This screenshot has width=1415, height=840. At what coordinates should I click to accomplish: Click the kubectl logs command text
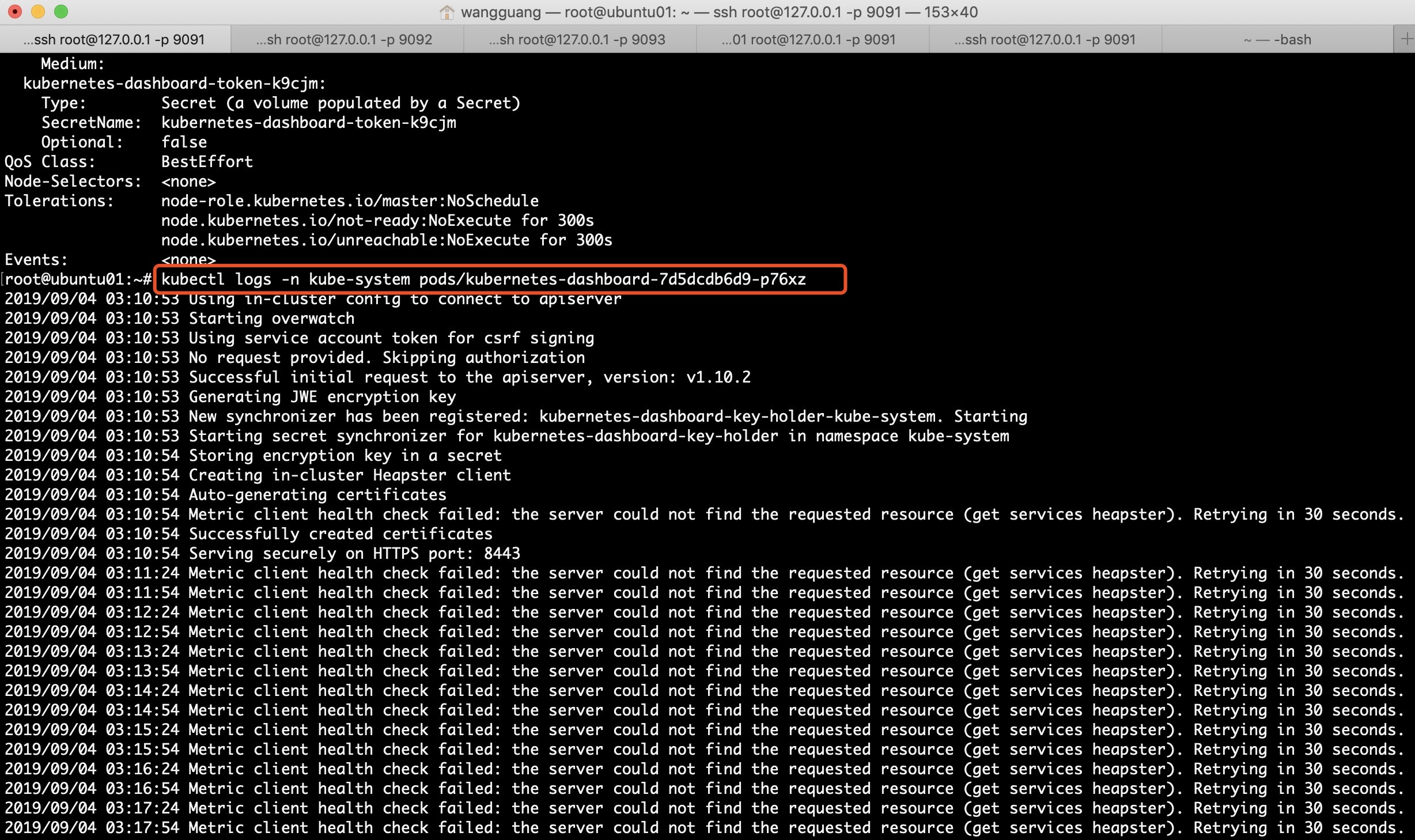tap(483, 279)
